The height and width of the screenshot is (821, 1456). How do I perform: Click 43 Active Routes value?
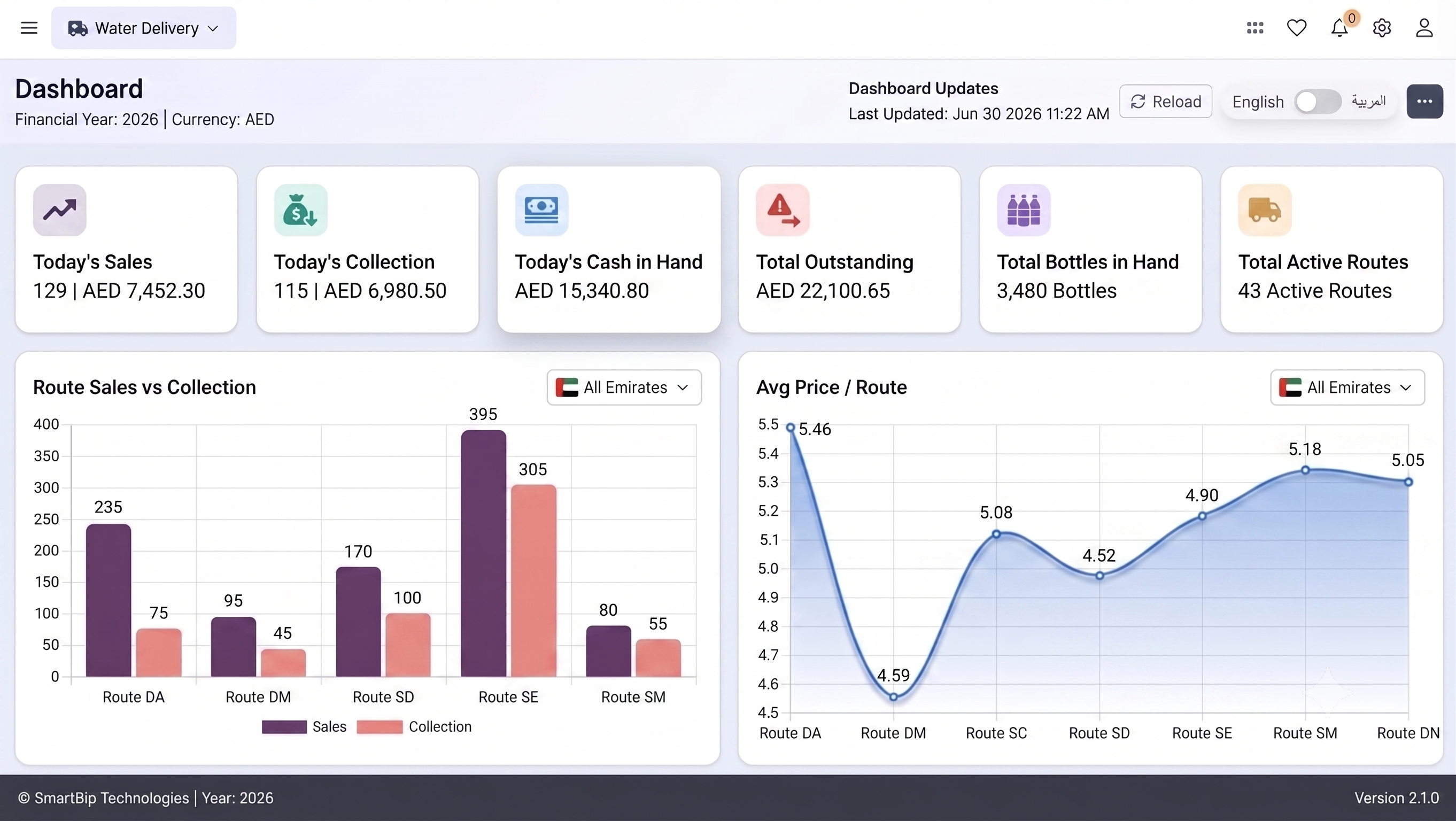point(1315,291)
